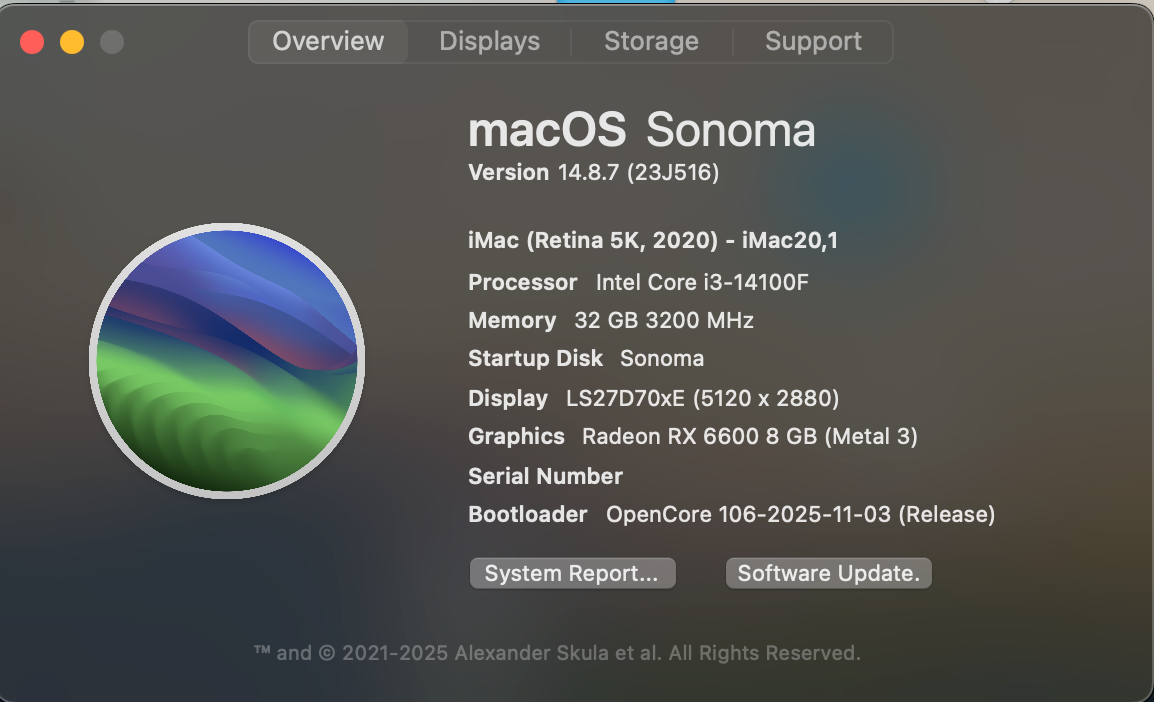Image resolution: width=1154 pixels, height=702 pixels.
Task: Minimize the window with yellow button
Action: (x=72, y=42)
